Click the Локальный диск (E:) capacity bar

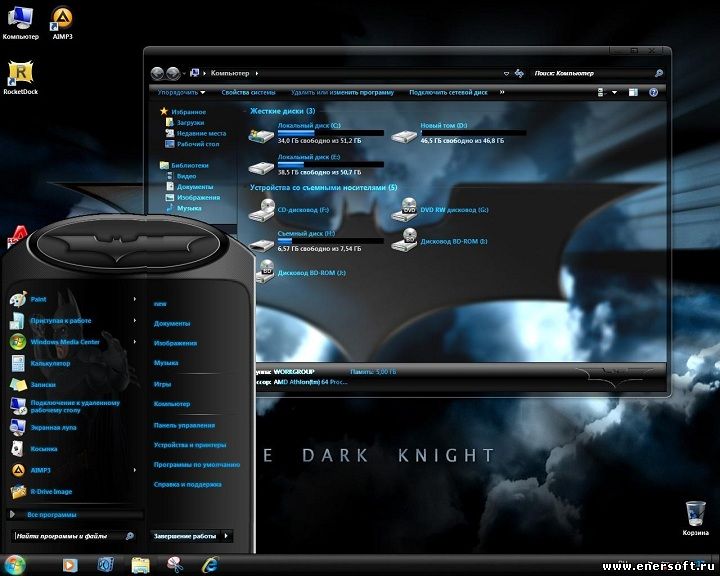click(331, 164)
